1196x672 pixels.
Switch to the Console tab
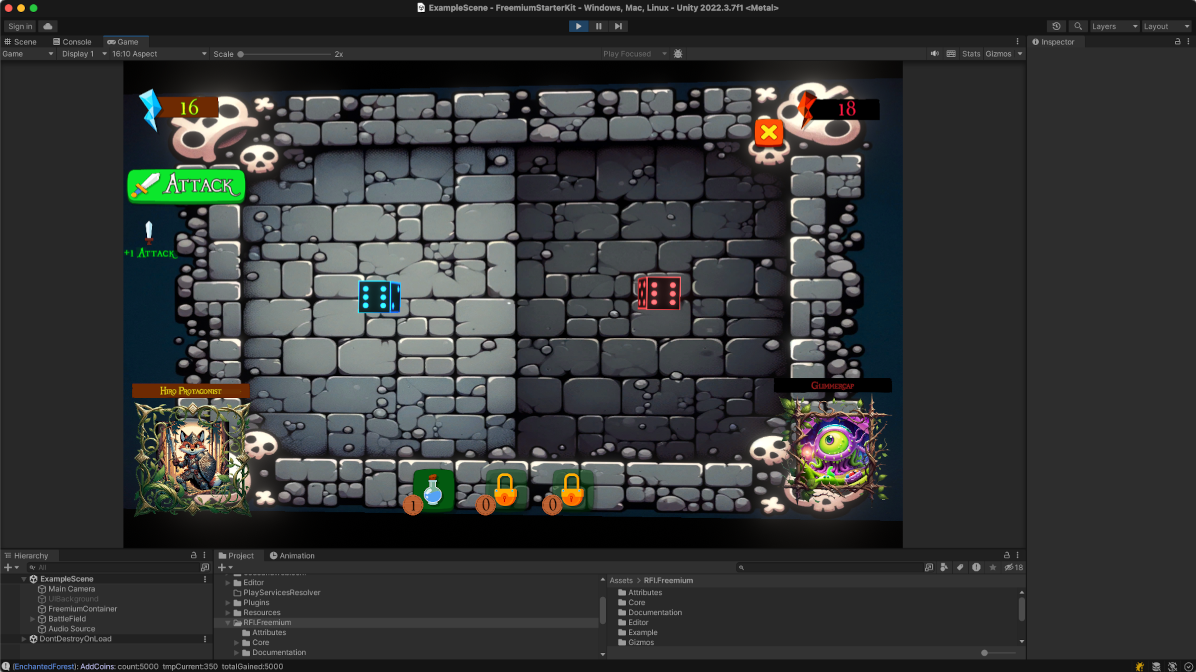(x=76, y=42)
